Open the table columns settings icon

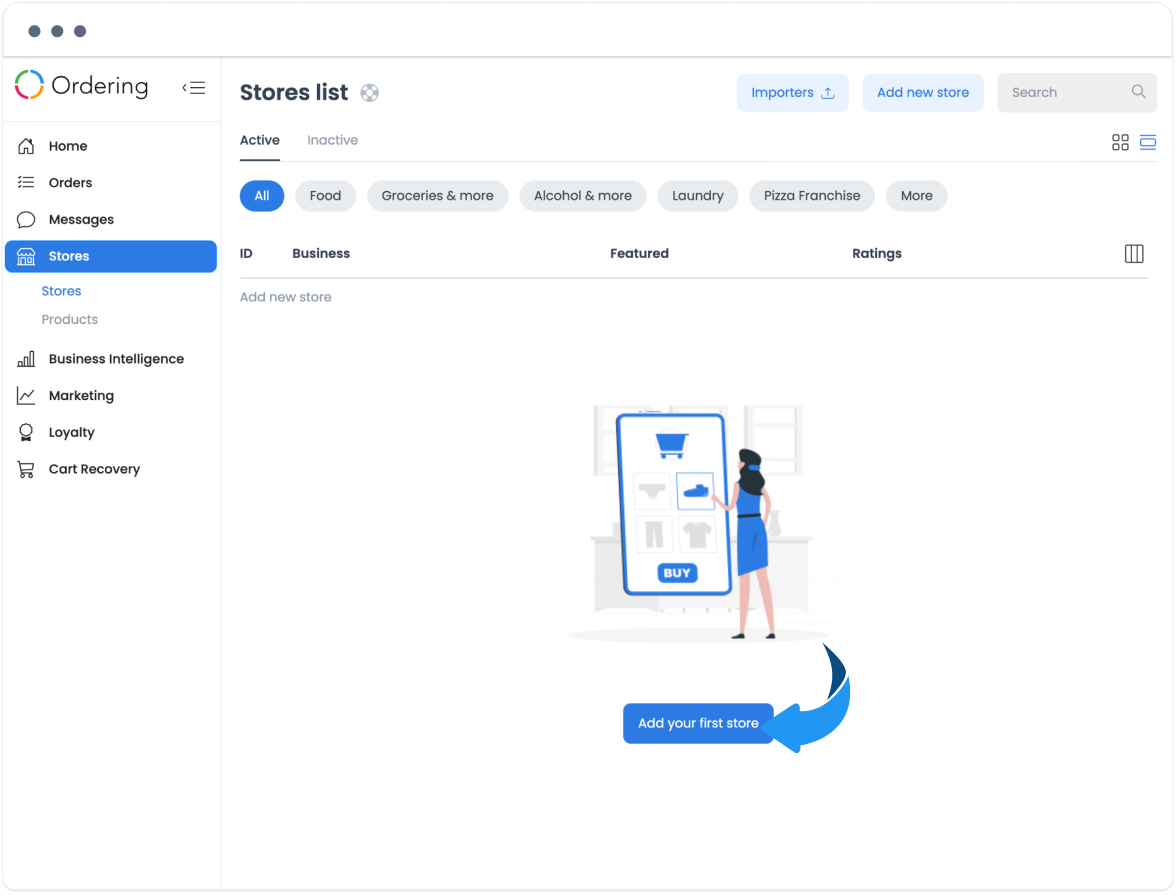[x=1134, y=254]
